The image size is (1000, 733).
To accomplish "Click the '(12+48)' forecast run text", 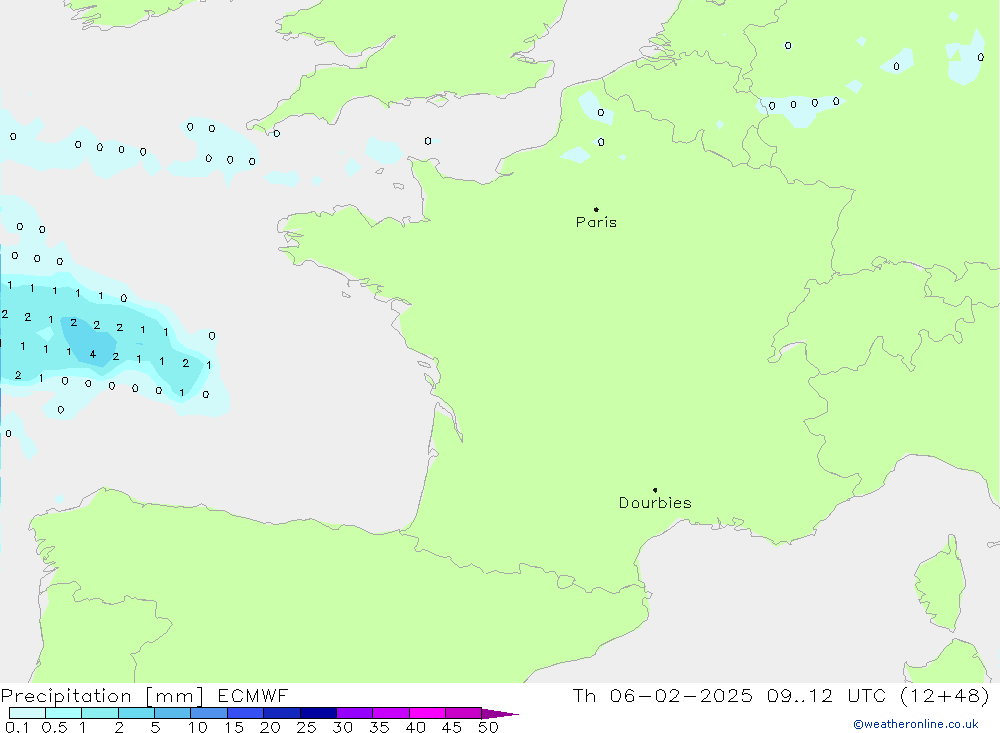I will tap(945, 695).
